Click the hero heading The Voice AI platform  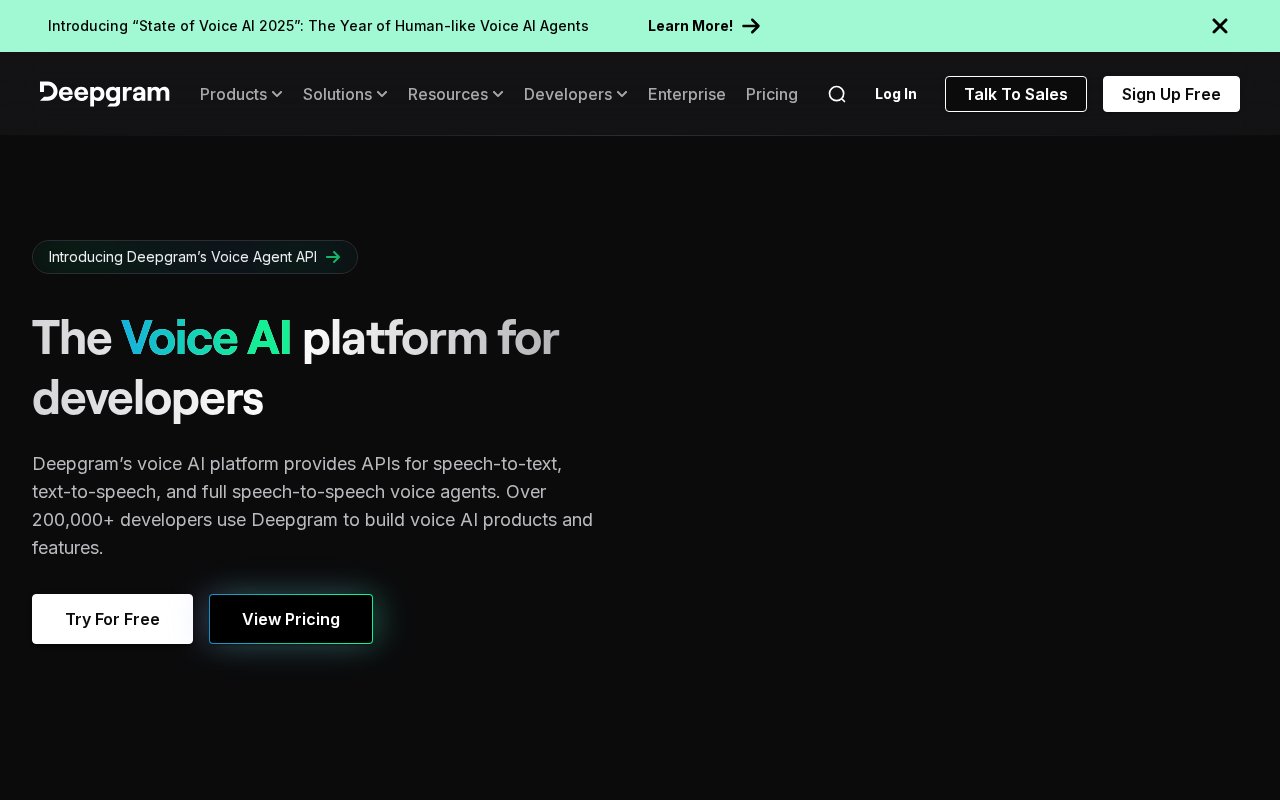[x=296, y=368]
